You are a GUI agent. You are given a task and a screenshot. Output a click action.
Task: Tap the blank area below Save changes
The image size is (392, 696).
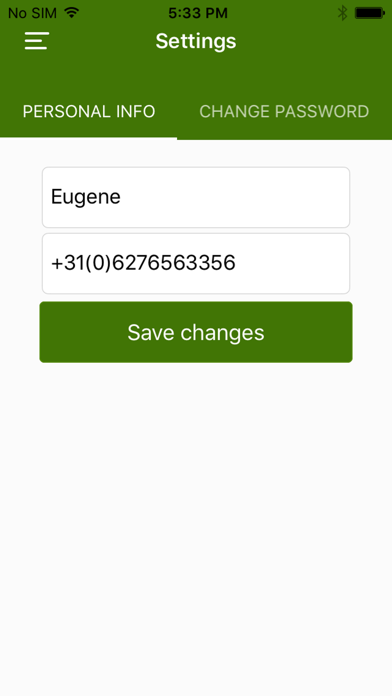pyautogui.click(x=196, y=528)
